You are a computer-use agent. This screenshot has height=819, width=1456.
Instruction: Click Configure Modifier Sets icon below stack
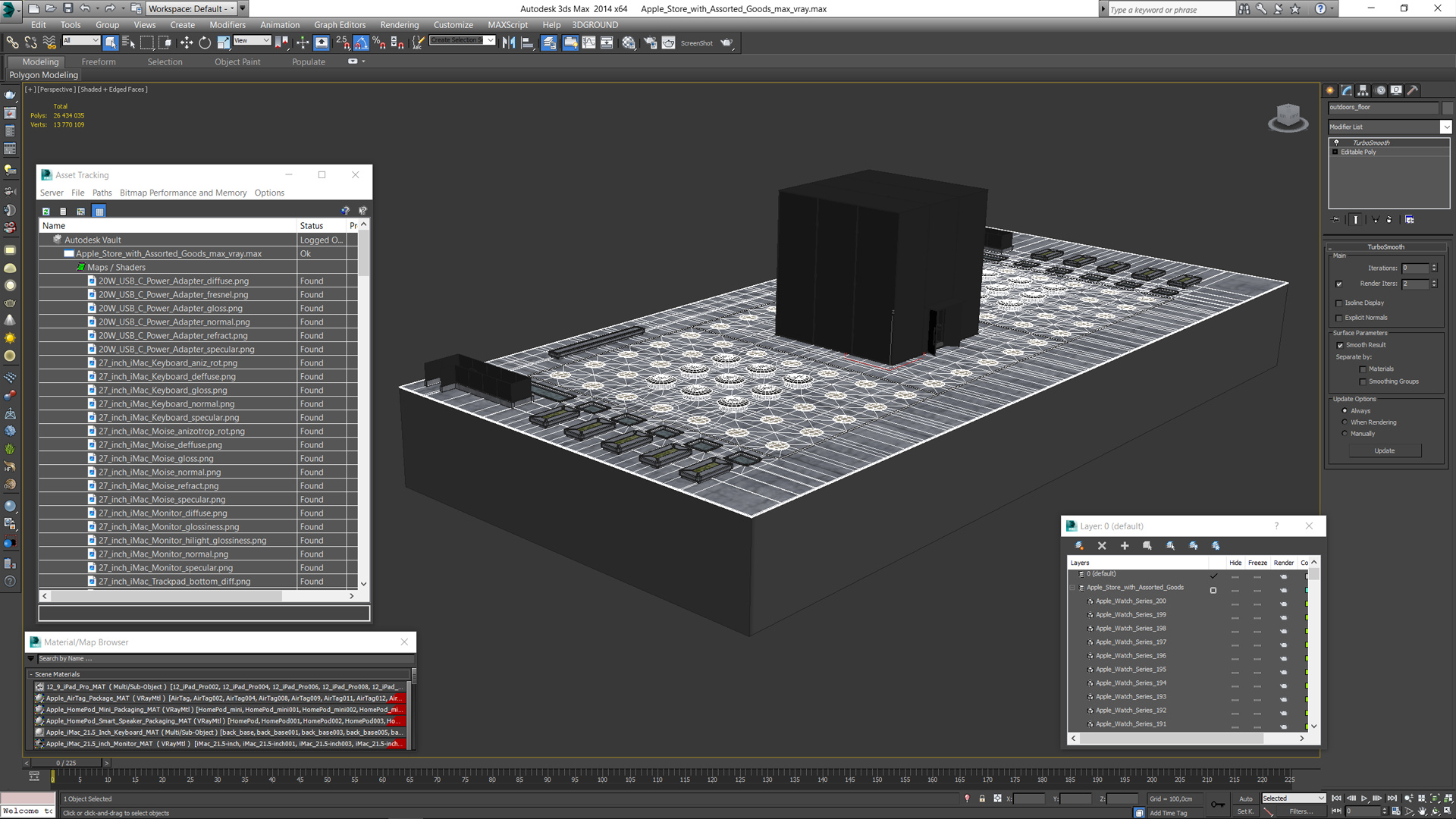click(1409, 220)
